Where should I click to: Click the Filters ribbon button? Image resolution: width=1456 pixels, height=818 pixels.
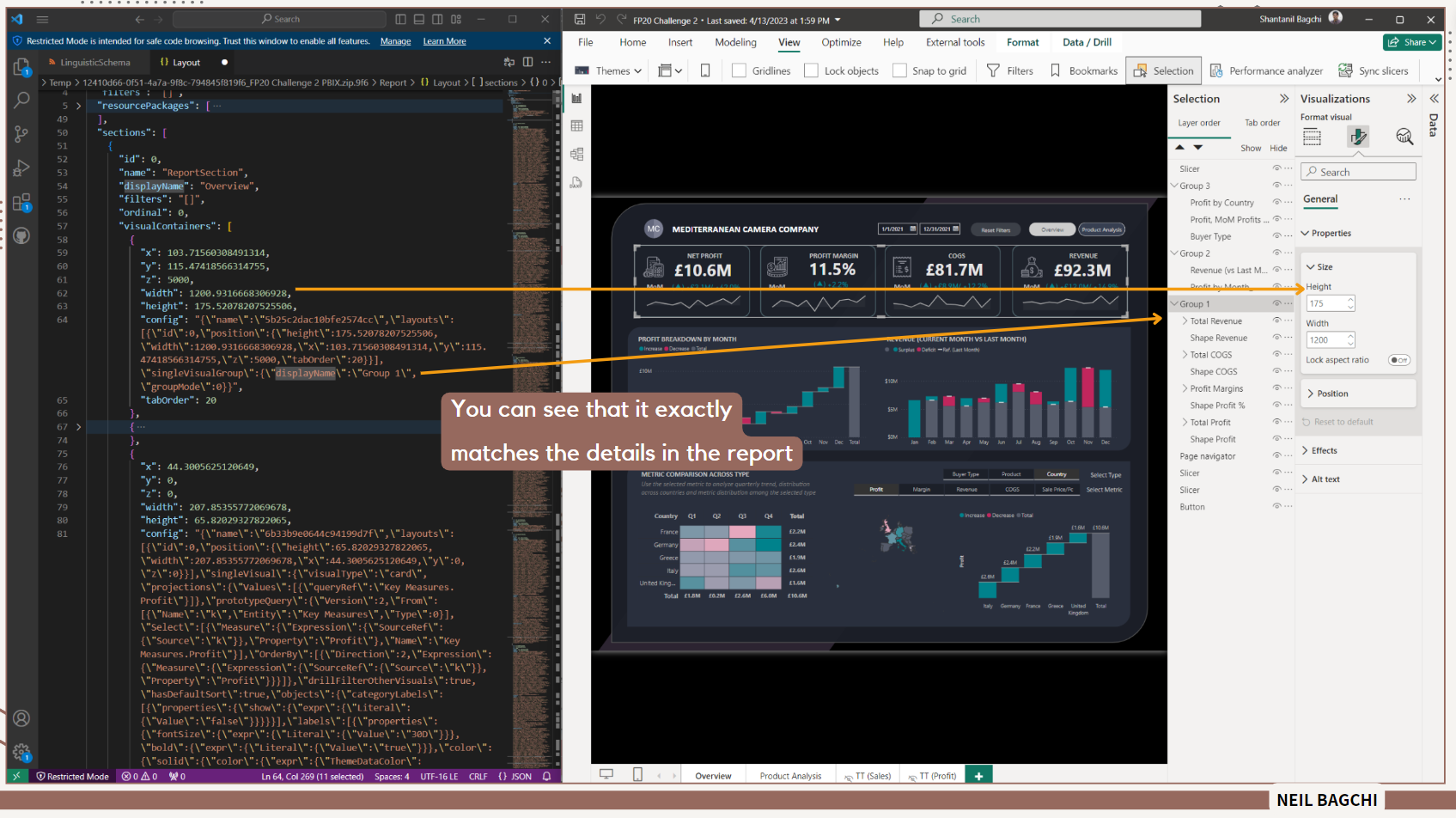coord(1010,70)
